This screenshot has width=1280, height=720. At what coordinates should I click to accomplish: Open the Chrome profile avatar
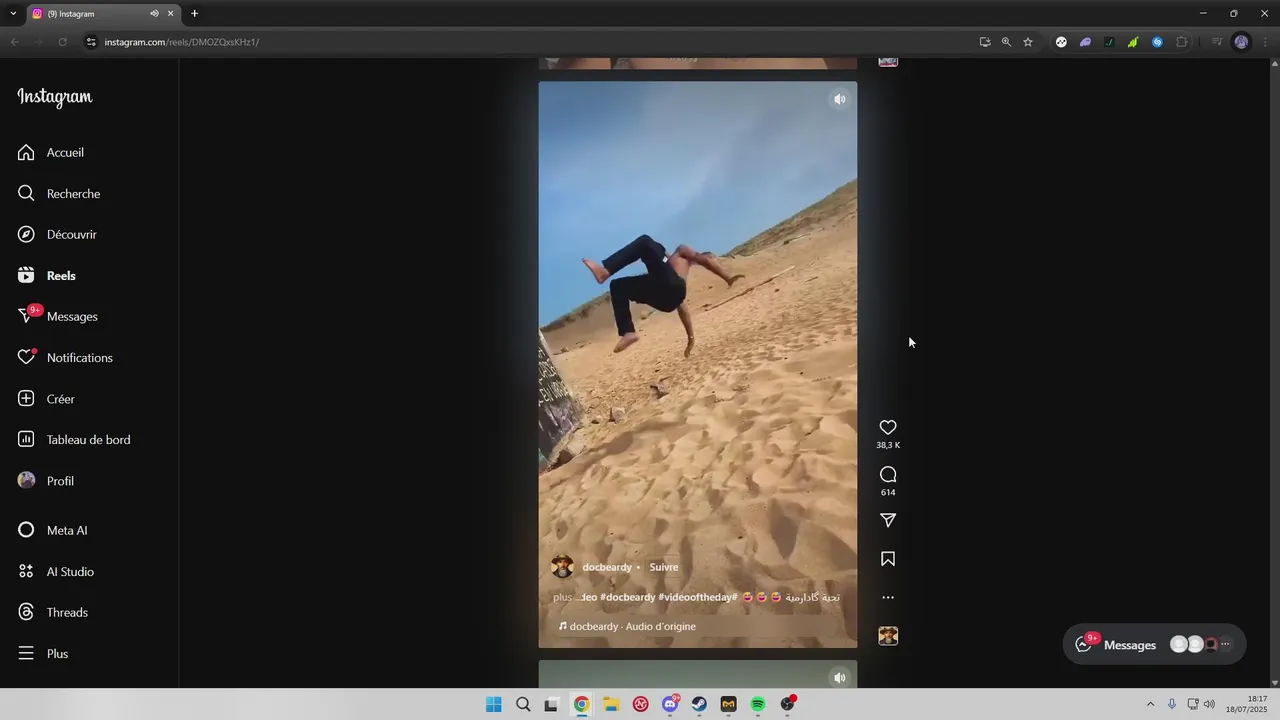(1241, 42)
